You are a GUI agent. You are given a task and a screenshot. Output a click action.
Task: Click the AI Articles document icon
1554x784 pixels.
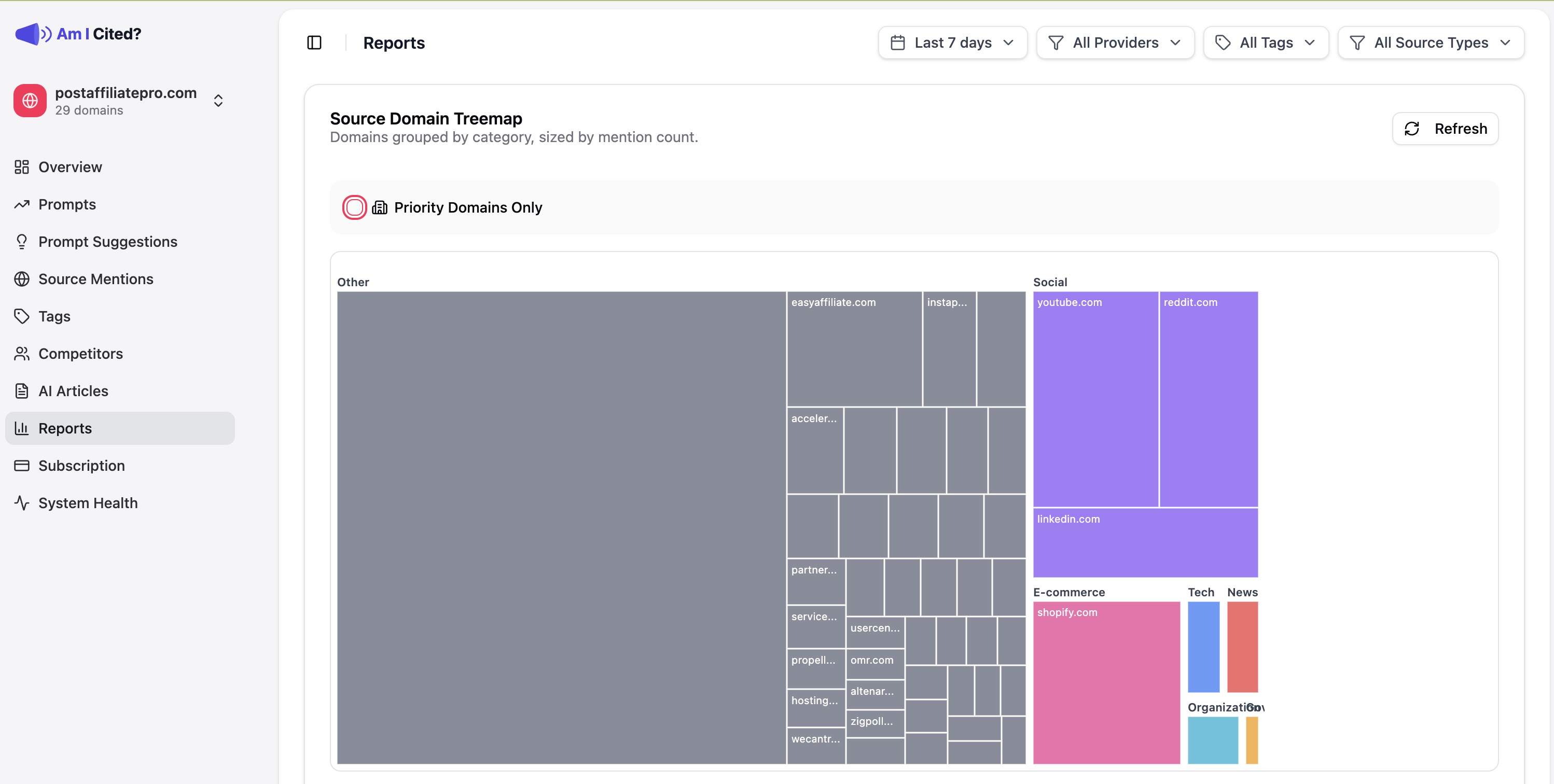coord(22,391)
